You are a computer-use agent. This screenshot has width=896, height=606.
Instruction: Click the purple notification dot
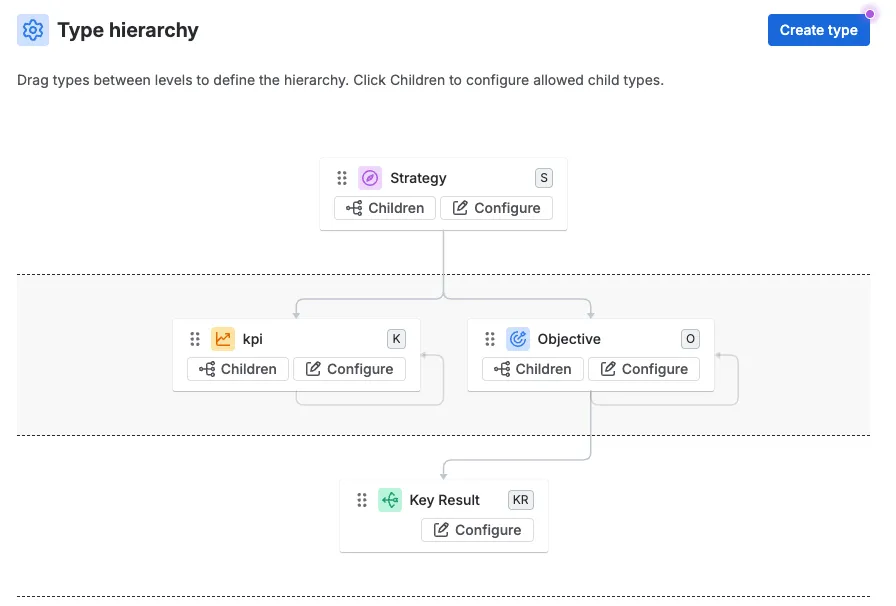coord(870,14)
